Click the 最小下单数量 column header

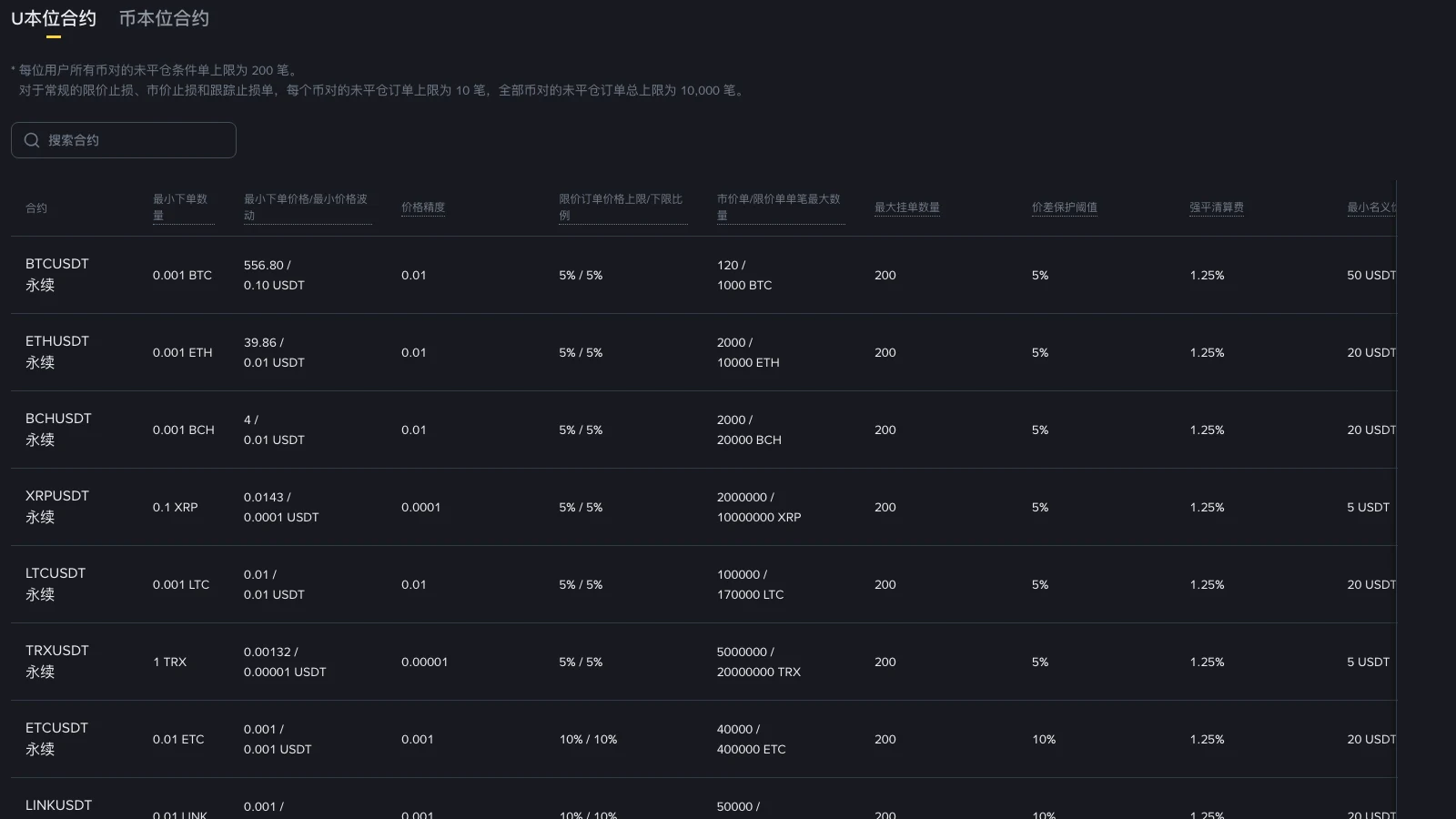tap(181, 207)
